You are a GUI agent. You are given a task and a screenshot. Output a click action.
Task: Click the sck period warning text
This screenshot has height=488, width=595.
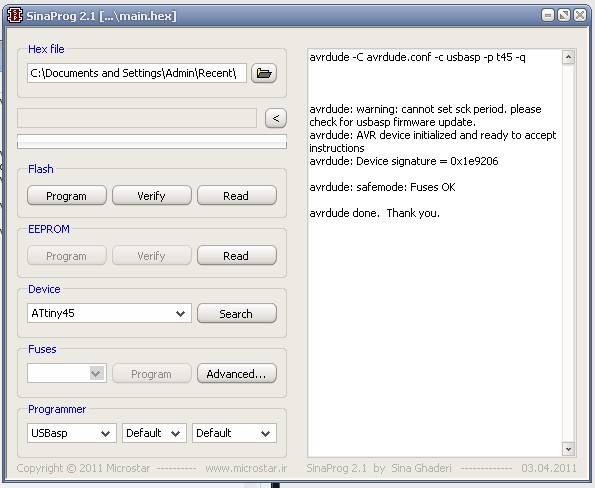425,116
